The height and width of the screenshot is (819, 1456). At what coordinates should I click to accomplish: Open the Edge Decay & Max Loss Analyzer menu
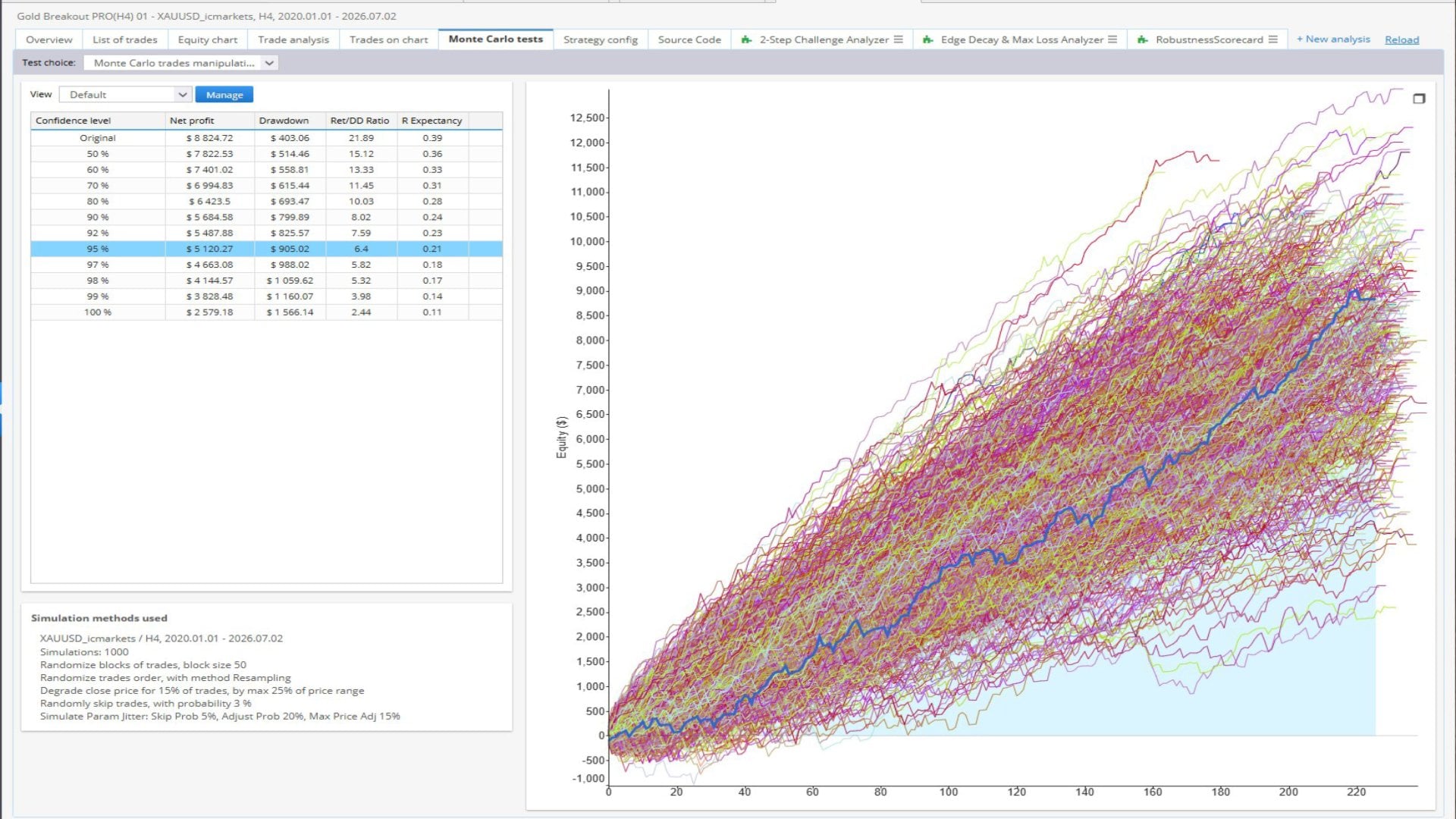1112,39
